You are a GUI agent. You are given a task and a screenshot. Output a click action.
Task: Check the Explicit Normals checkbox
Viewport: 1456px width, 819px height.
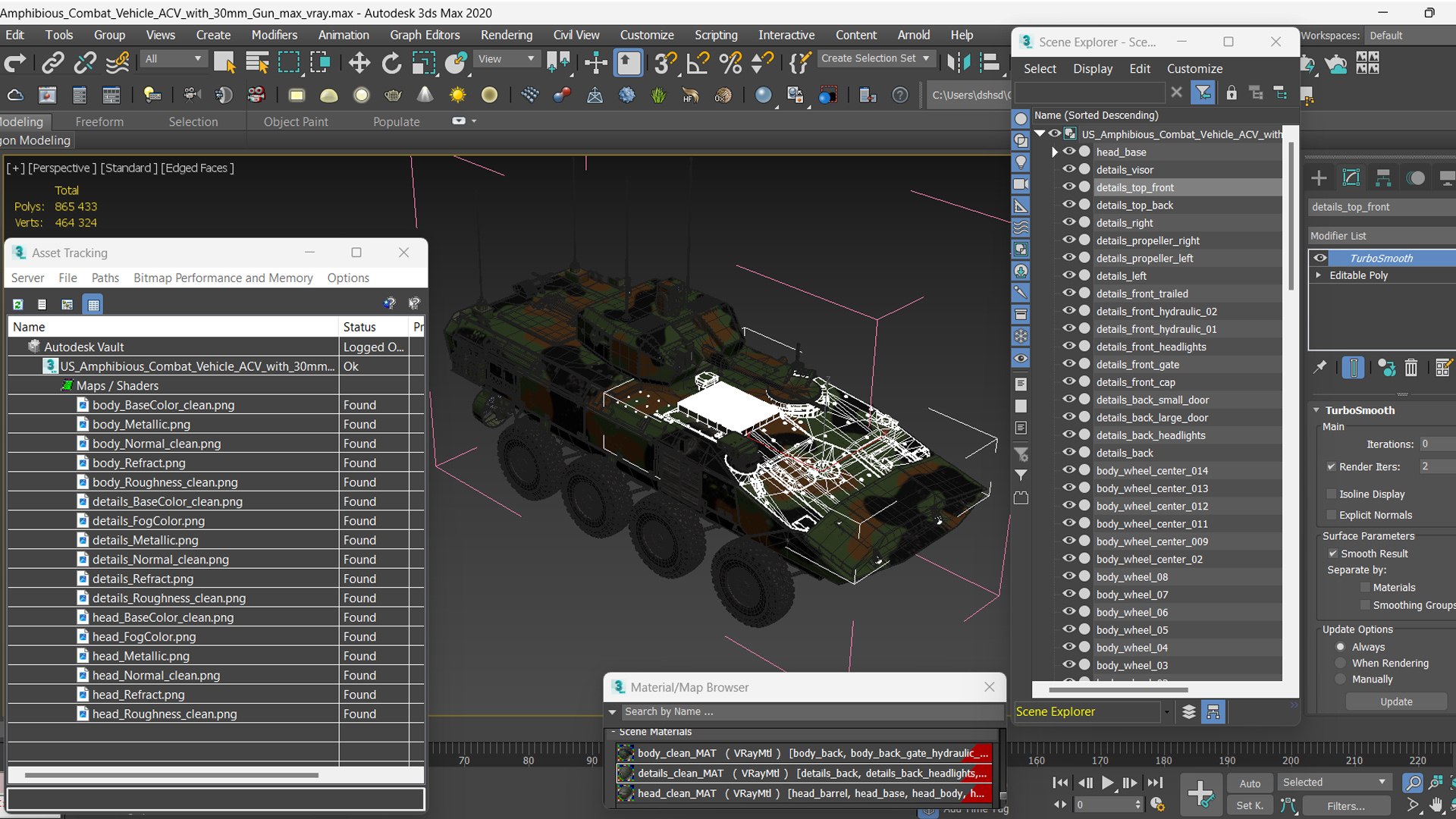click(1331, 515)
